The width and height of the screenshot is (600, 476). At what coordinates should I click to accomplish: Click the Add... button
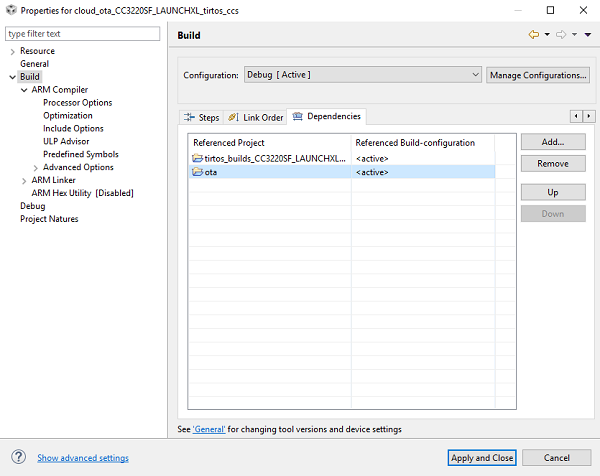552,142
